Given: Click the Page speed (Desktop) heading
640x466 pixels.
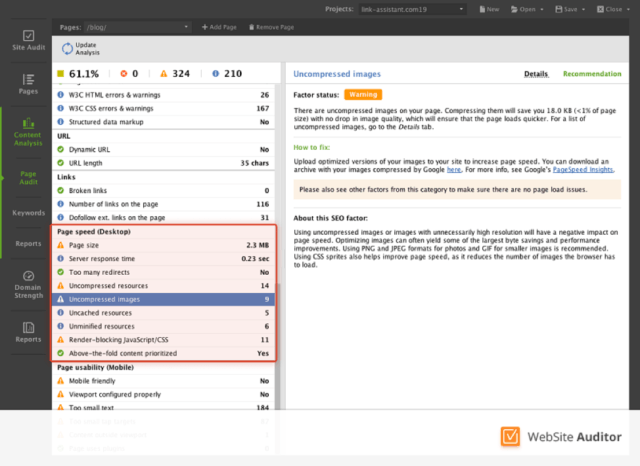Looking at the screenshot, I should [x=94, y=231].
